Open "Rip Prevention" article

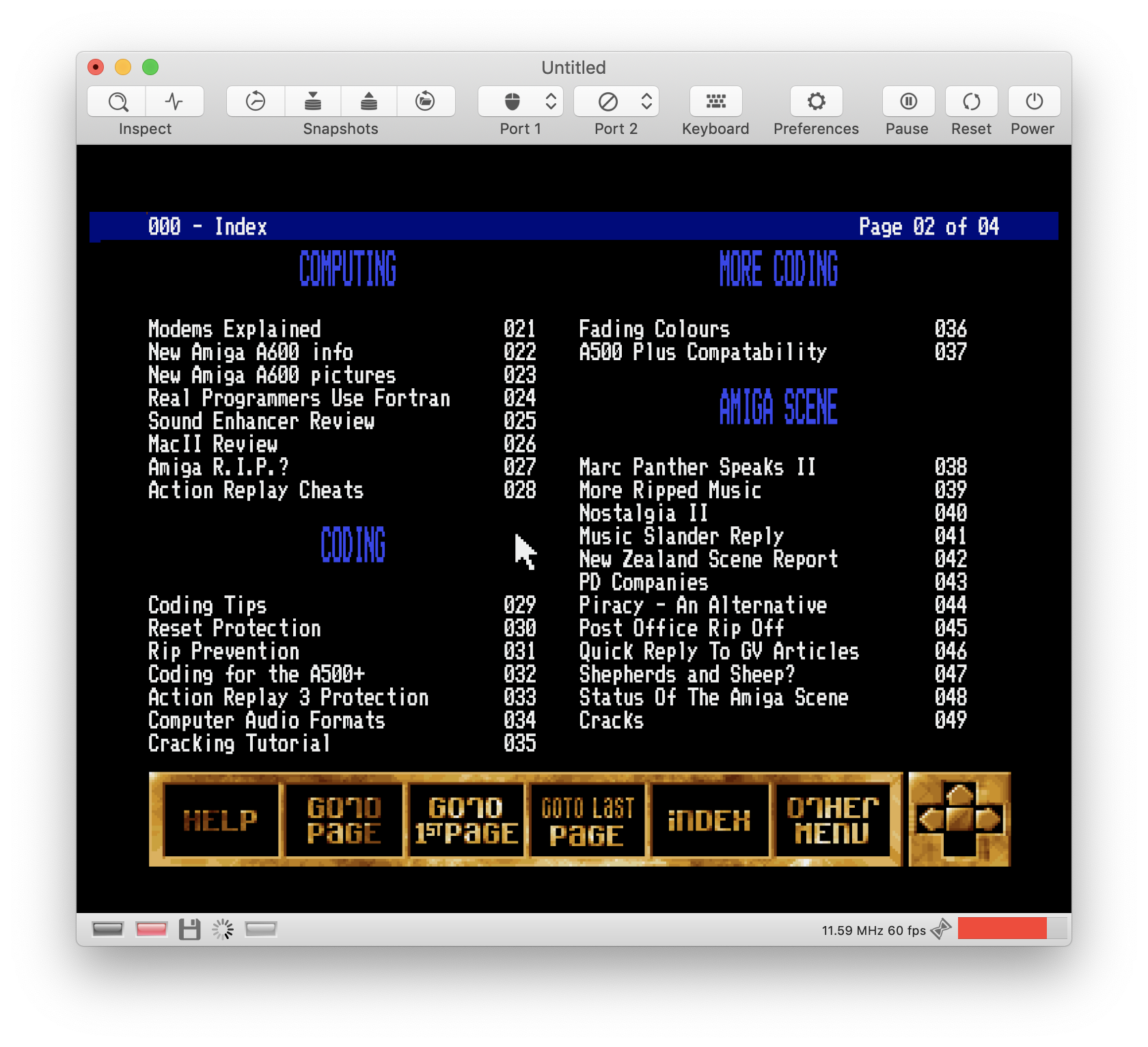tap(224, 651)
